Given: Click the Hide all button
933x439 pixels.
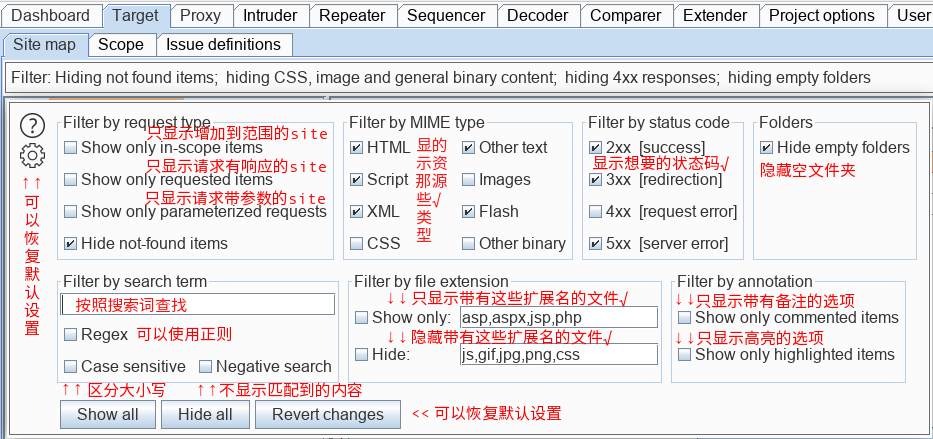Looking at the screenshot, I should (205, 415).
